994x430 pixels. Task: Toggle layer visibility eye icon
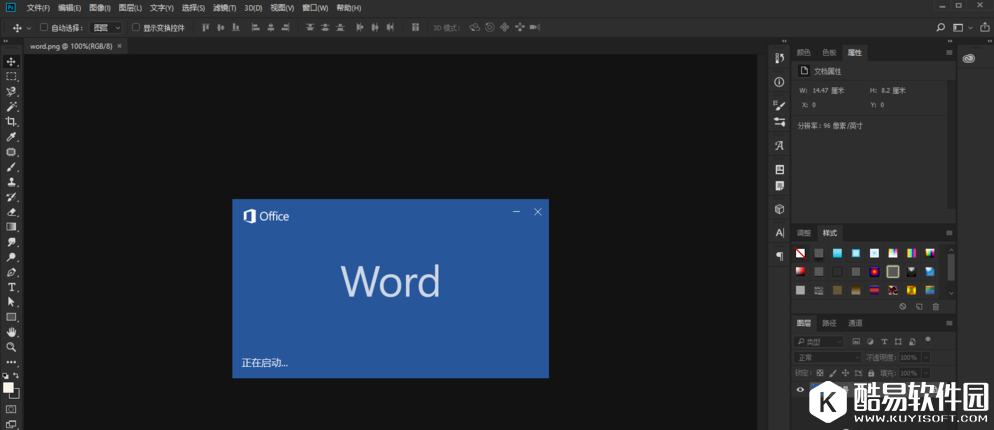point(800,389)
